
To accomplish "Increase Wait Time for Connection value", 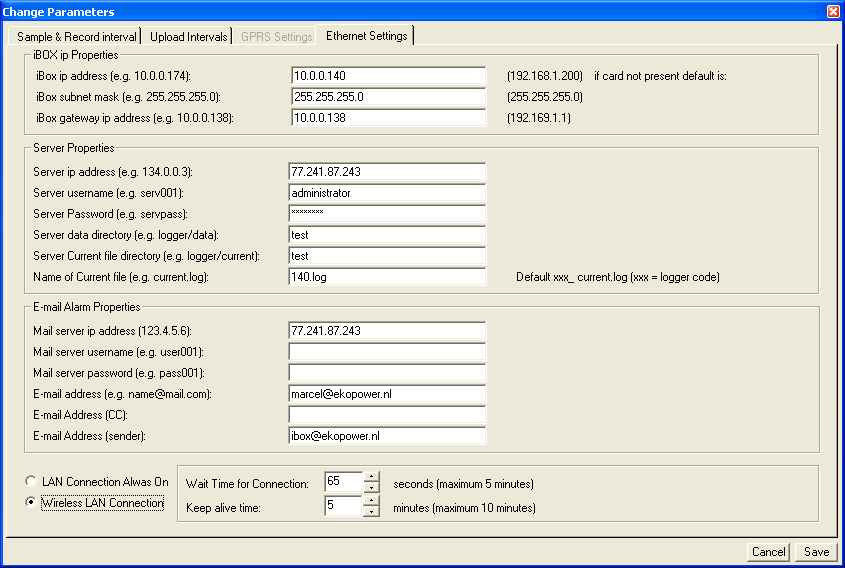I will coord(371,477).
